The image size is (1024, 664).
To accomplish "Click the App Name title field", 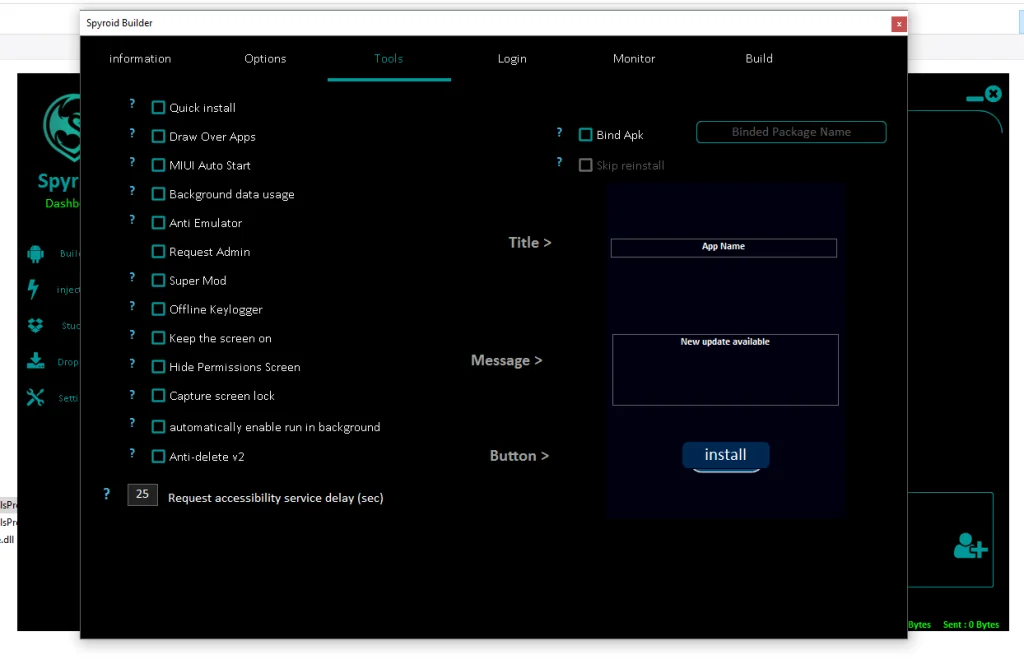I will click(723, 247).
